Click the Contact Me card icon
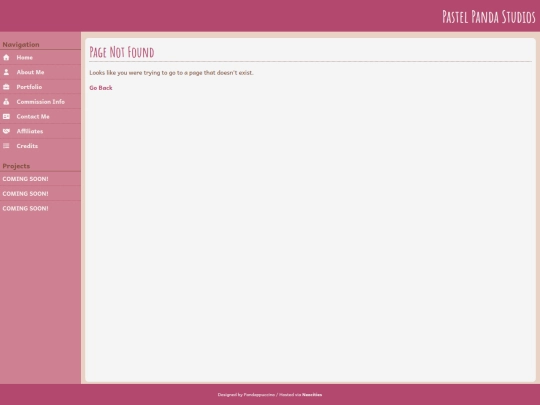This screenshot has height=405, width=540. [6, 117]
